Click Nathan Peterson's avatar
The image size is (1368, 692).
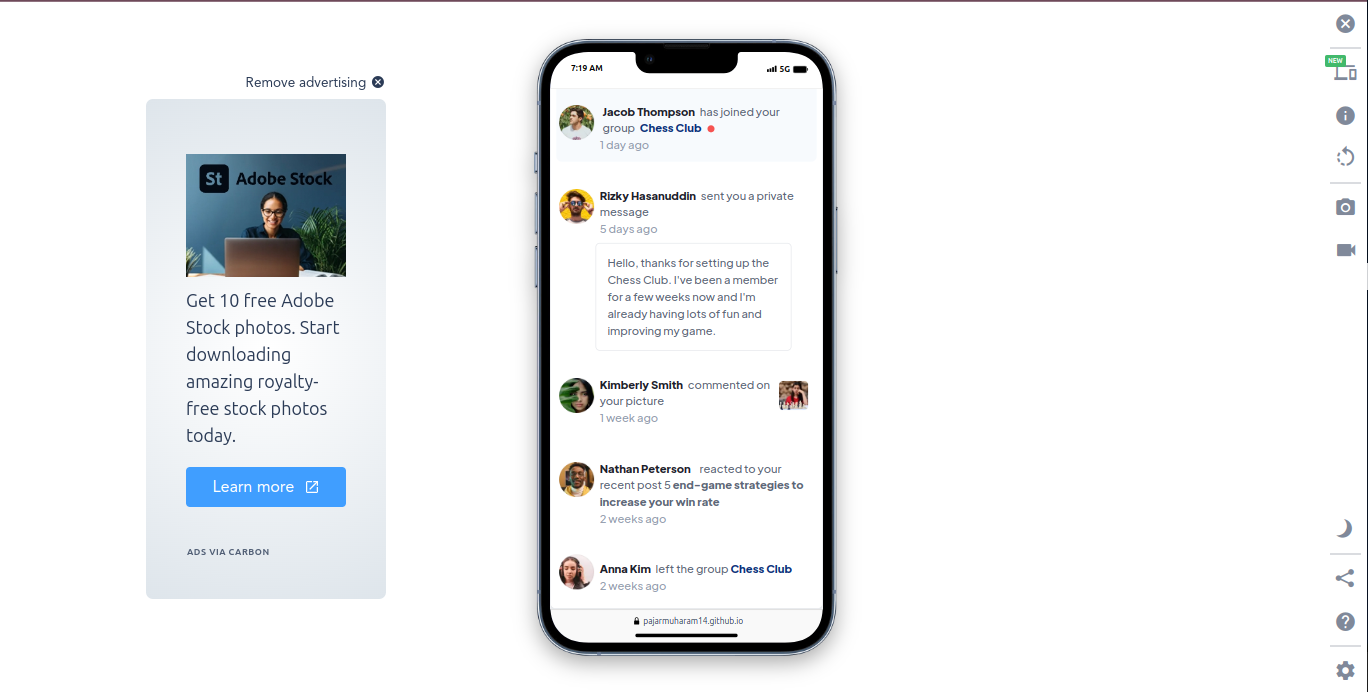tap(576, 479)
